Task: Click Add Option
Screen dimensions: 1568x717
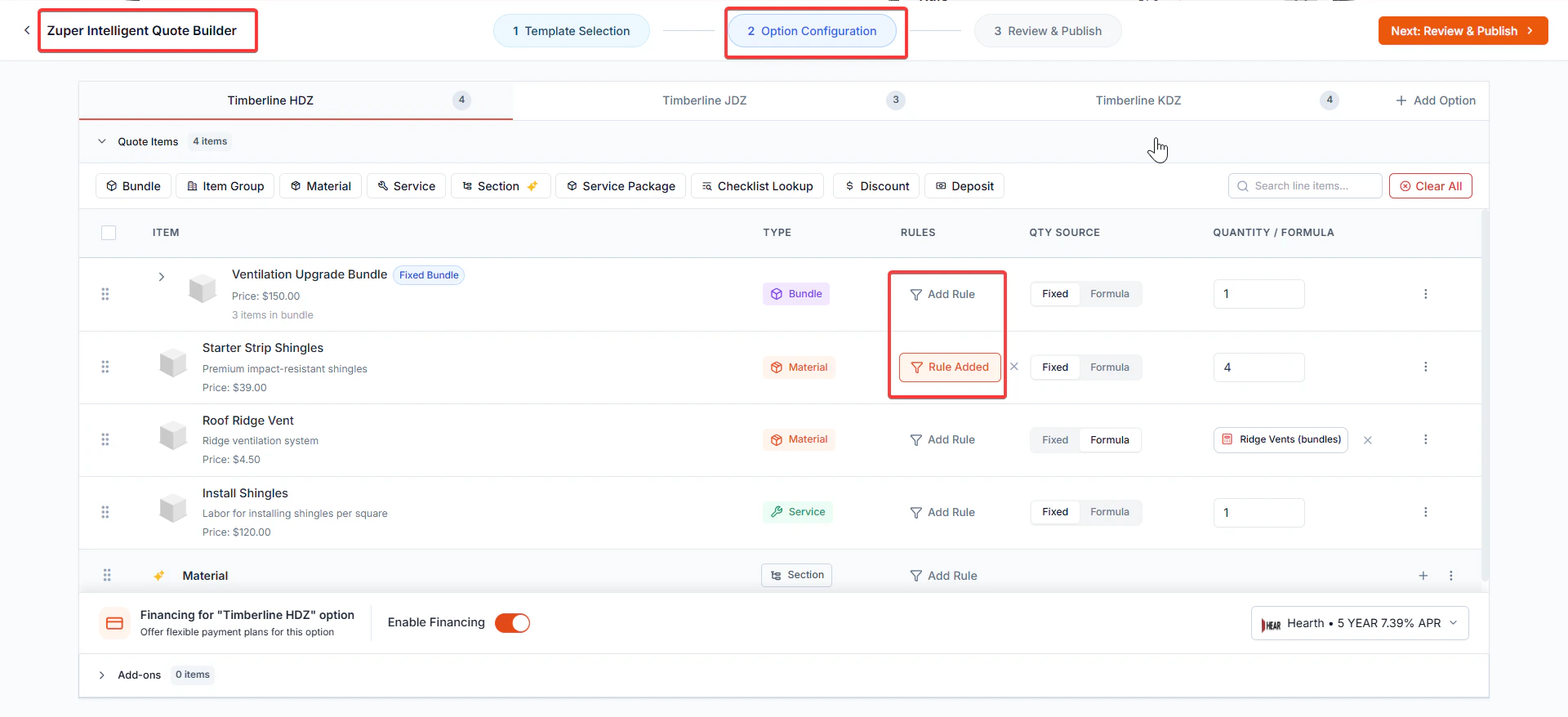Action: coord(1436,100)
